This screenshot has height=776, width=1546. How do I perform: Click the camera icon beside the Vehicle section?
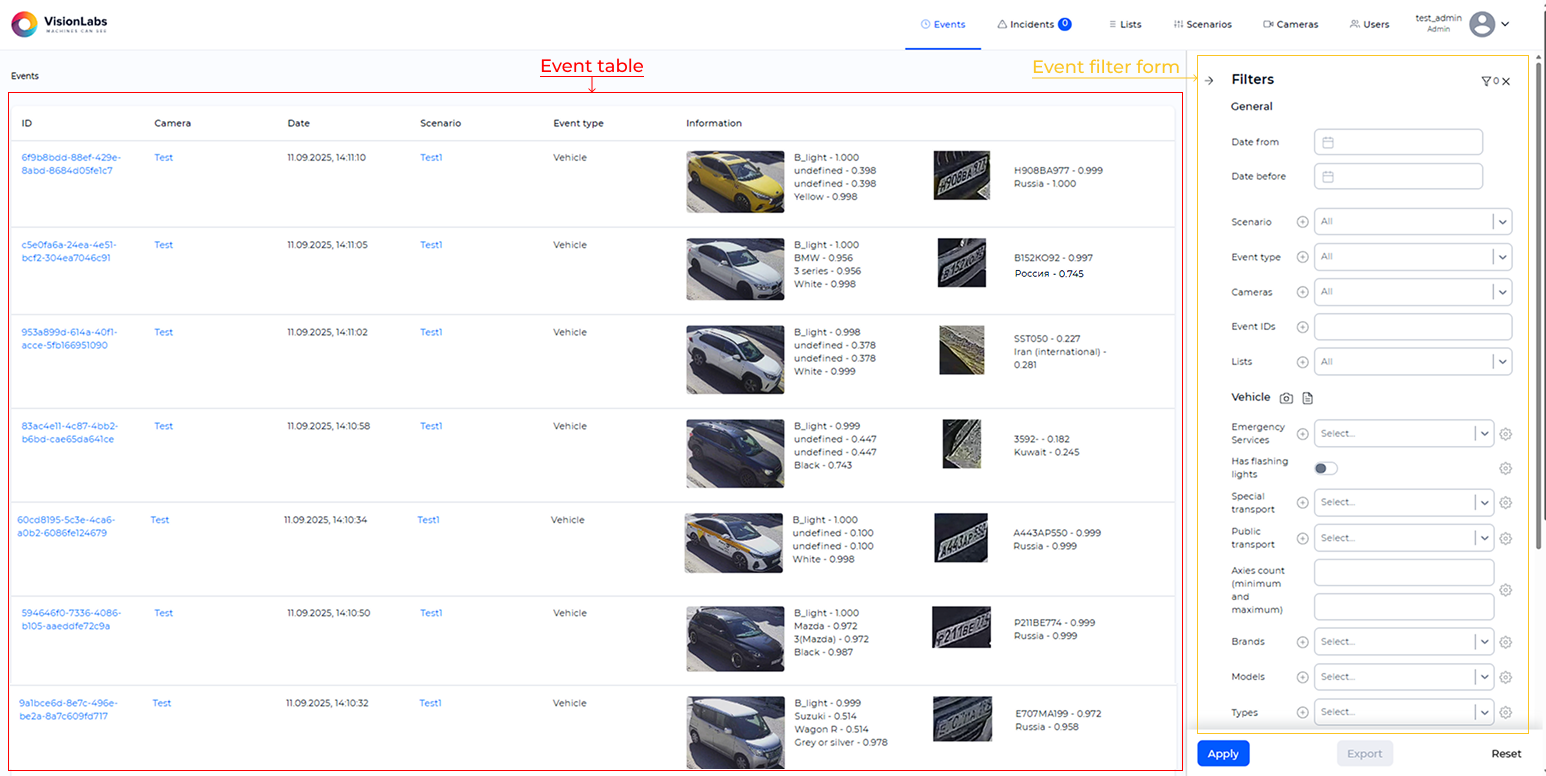pos(1287,397)
